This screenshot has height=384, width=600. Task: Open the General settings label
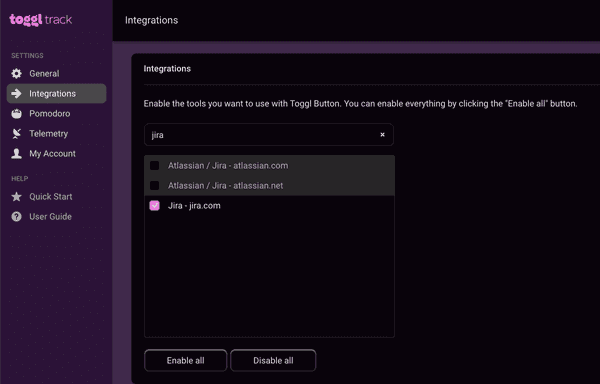coord(44,73)
